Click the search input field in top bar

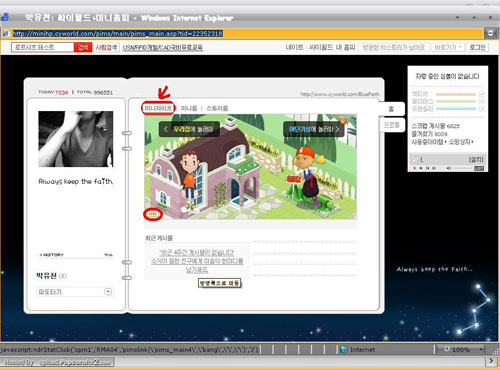tap(43, 47)
